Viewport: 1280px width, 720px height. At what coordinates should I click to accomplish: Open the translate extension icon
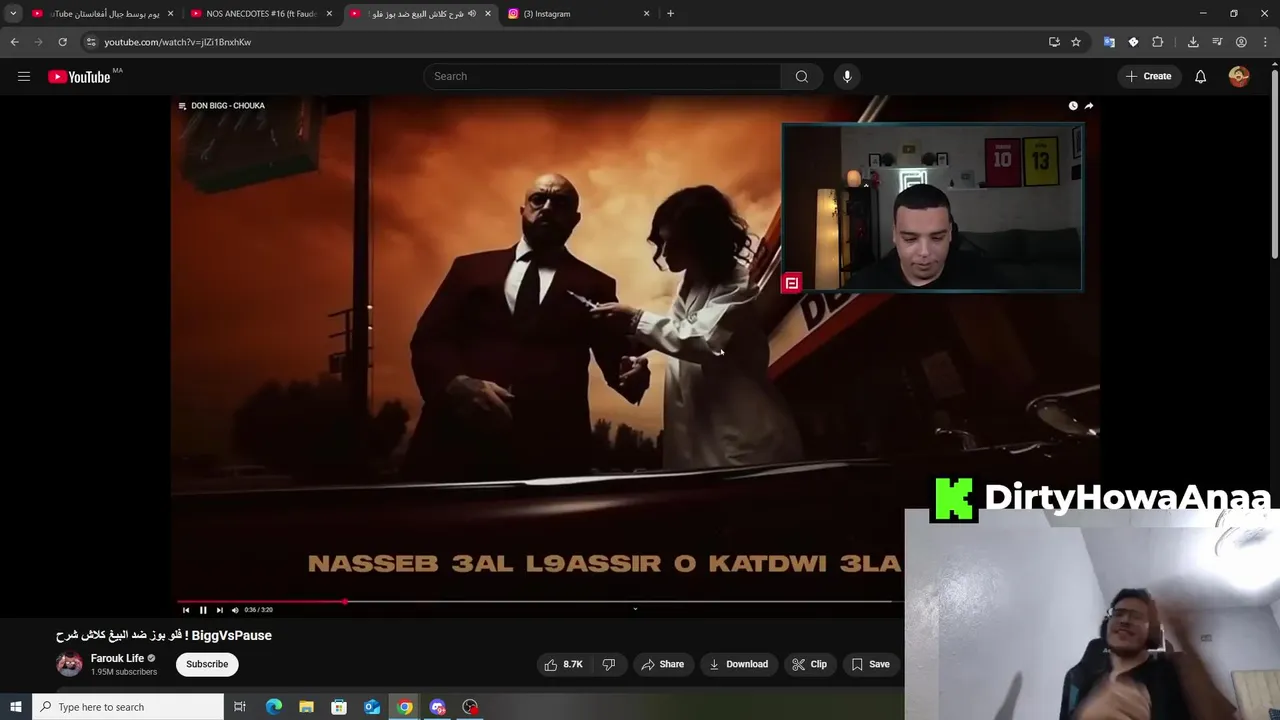pos(1109,42)
